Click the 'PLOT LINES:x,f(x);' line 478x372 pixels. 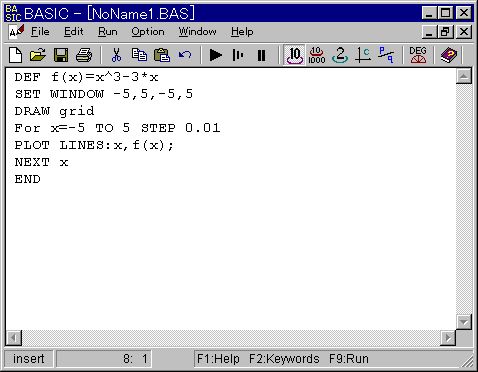(94, 145)
